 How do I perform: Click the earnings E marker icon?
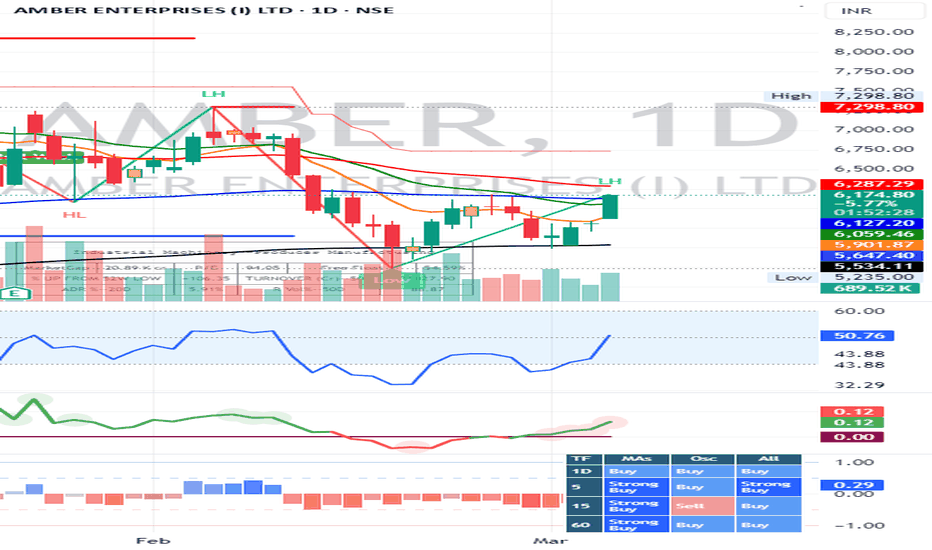[x=16, y=293]
